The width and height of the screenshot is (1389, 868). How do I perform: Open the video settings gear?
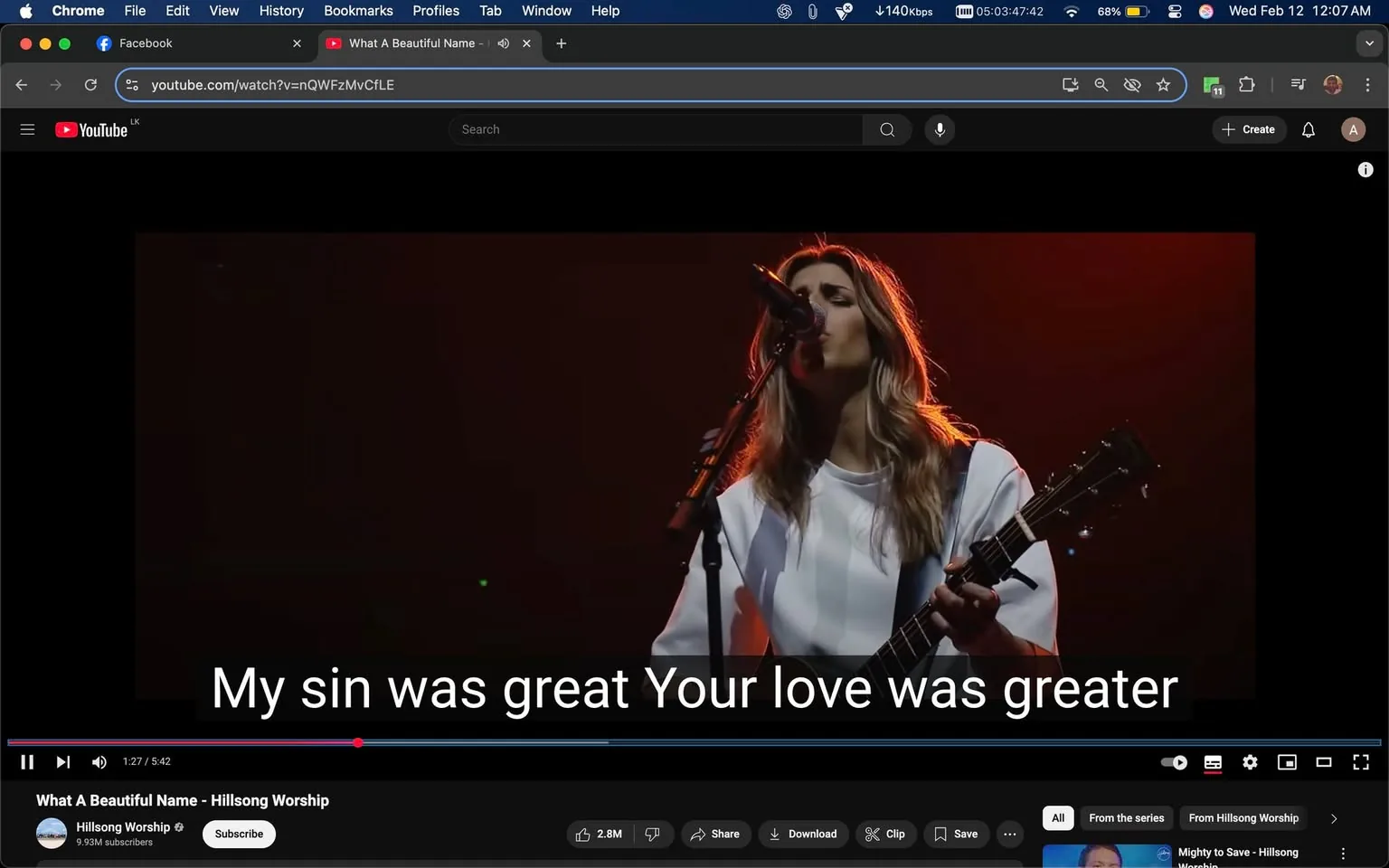point(1250,761)
